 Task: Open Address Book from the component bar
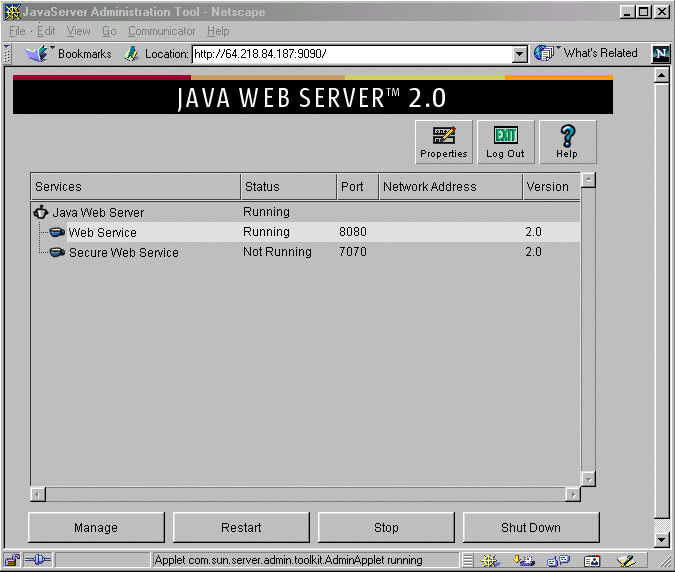click(x=592, y=560)
